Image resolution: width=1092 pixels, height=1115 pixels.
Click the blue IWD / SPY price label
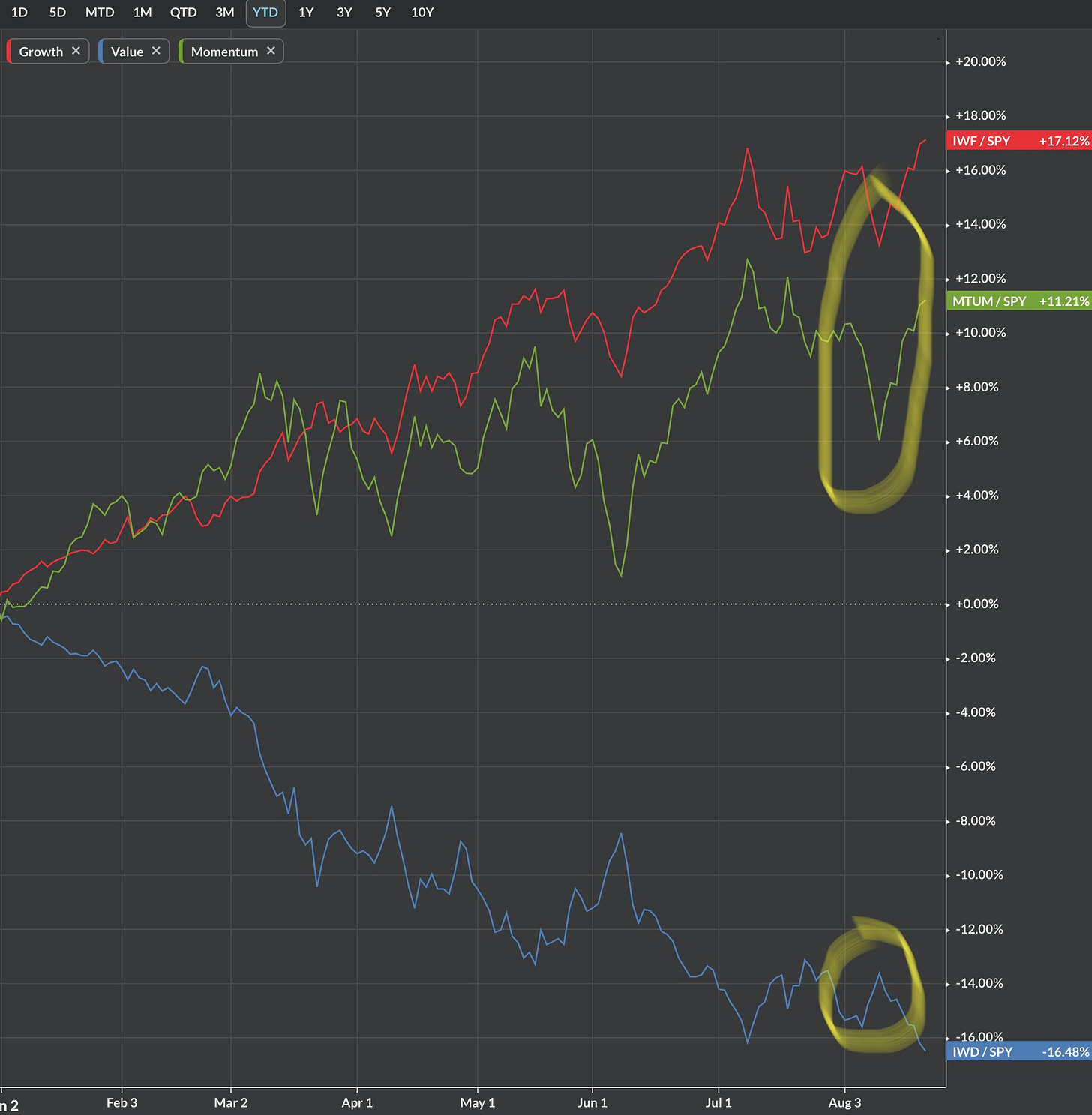point(1019,1052)
